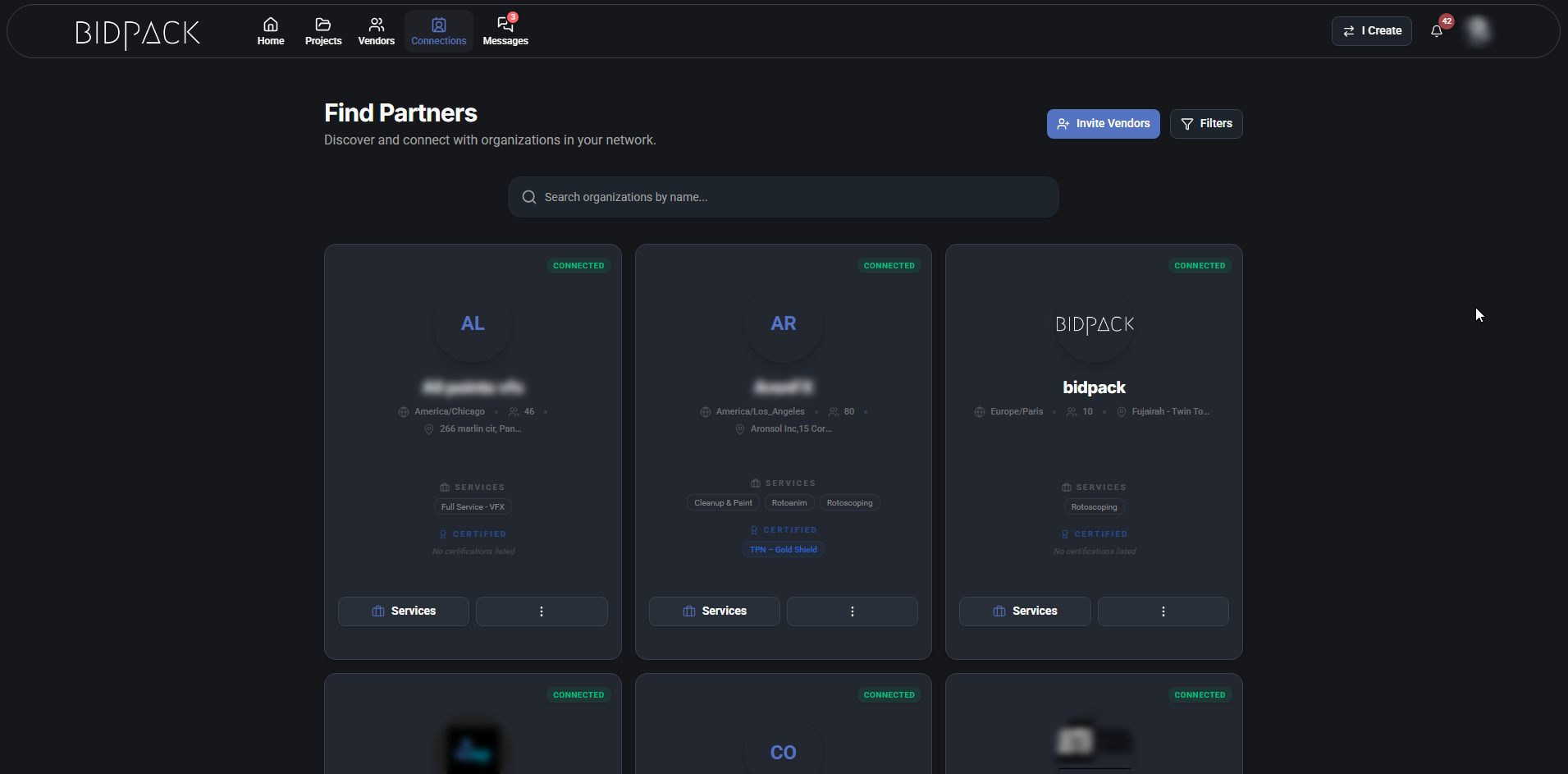Open more options menu on AR card
Viewport: 1568px width, 774px height.
852,611
